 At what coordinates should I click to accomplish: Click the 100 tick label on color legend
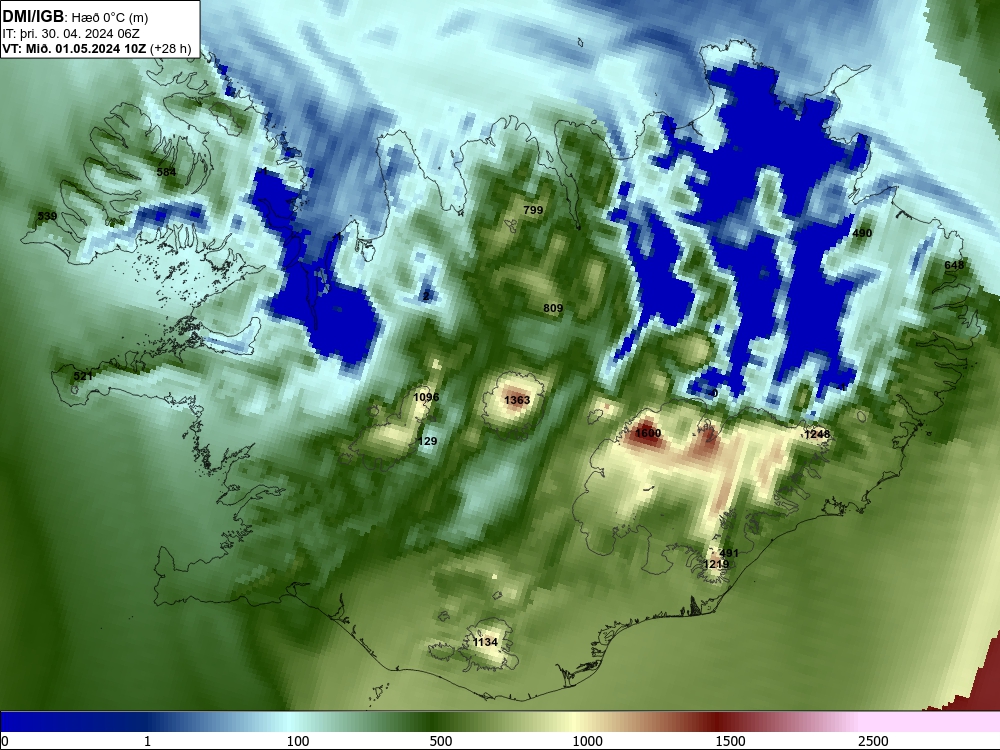click(298, 741)
